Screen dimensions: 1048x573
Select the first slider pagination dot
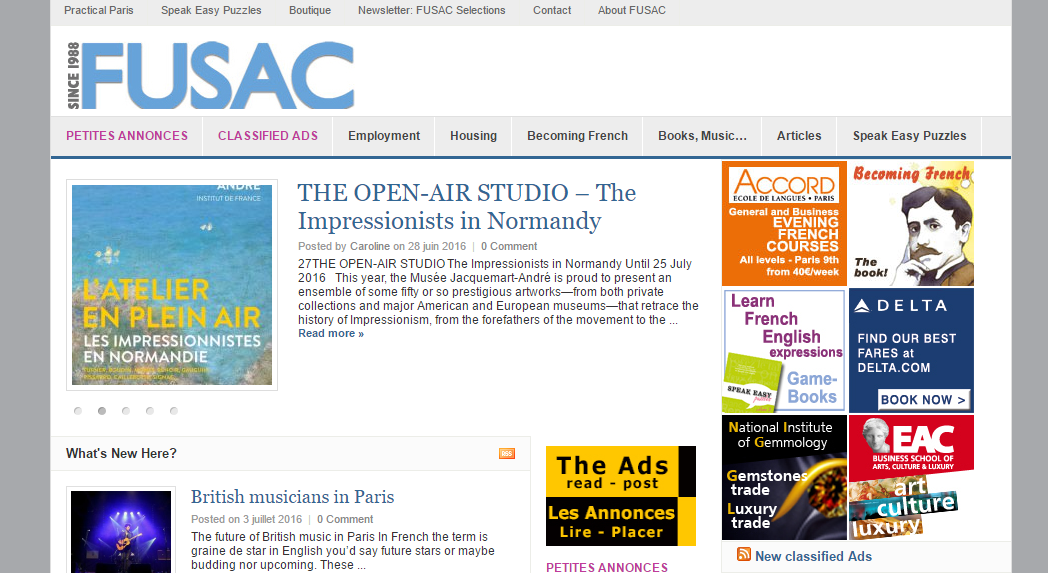tap(78, 411)
